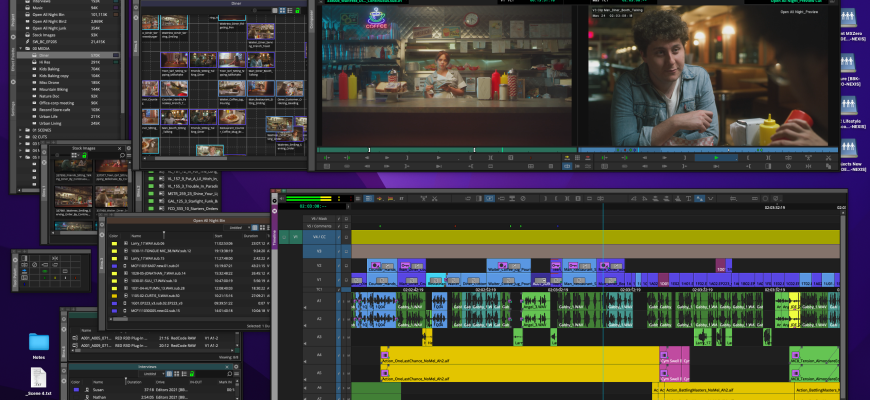Click the green lock icon in Diner bin
This screenshot has width=870, height=400.
coord(297,11)
